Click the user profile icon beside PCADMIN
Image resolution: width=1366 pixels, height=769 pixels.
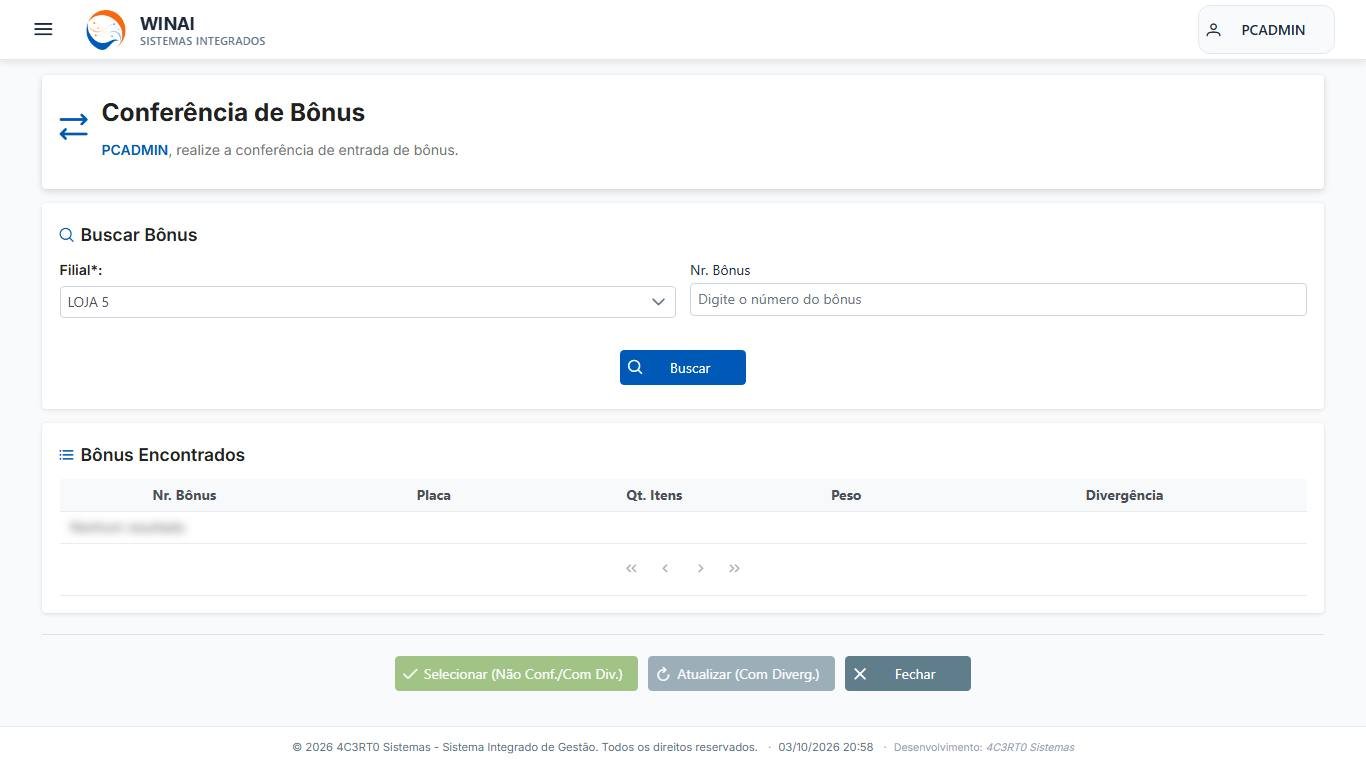[1214, 30]
